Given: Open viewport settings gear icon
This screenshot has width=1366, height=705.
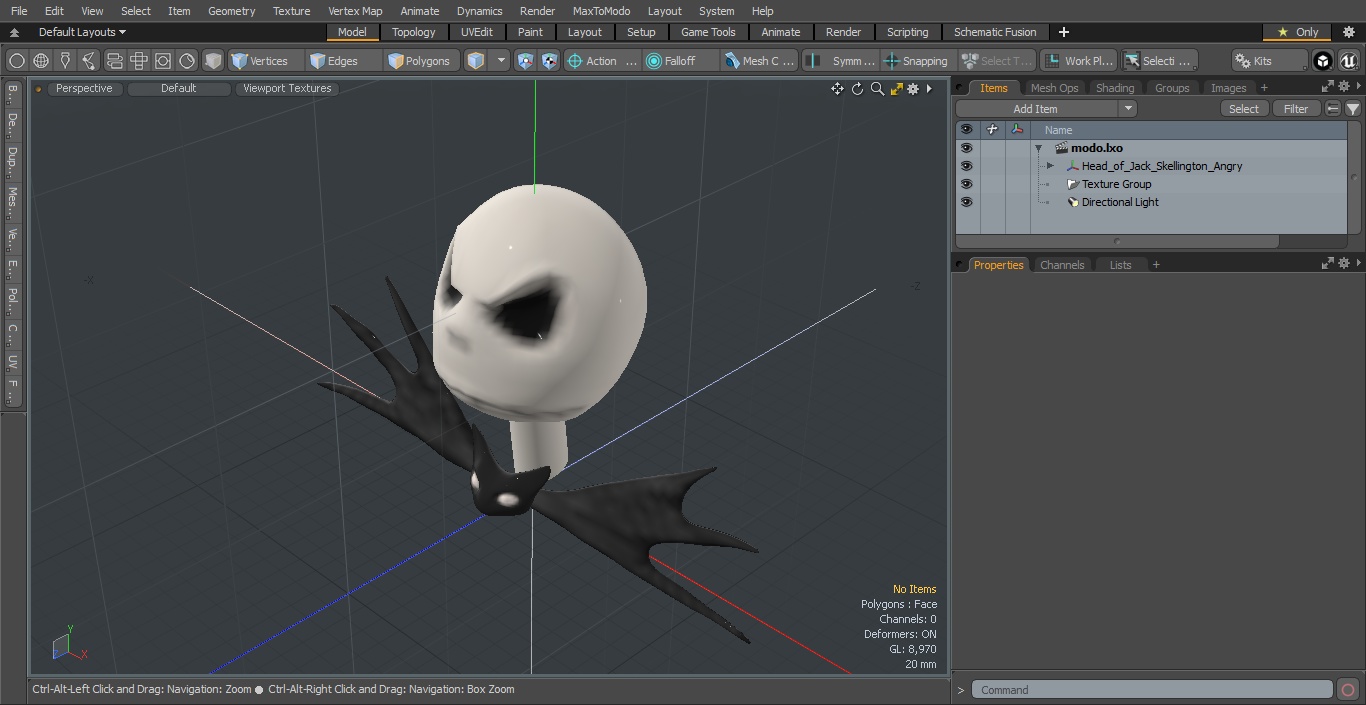Looking at the screenshot, I should coord(913,89).
